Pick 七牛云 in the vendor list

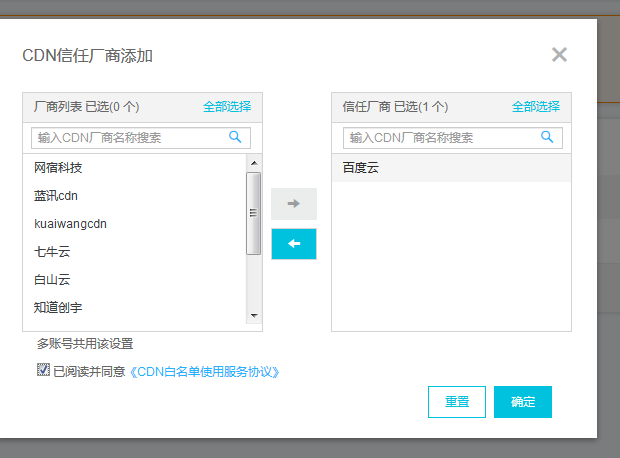tap(52, 252)
